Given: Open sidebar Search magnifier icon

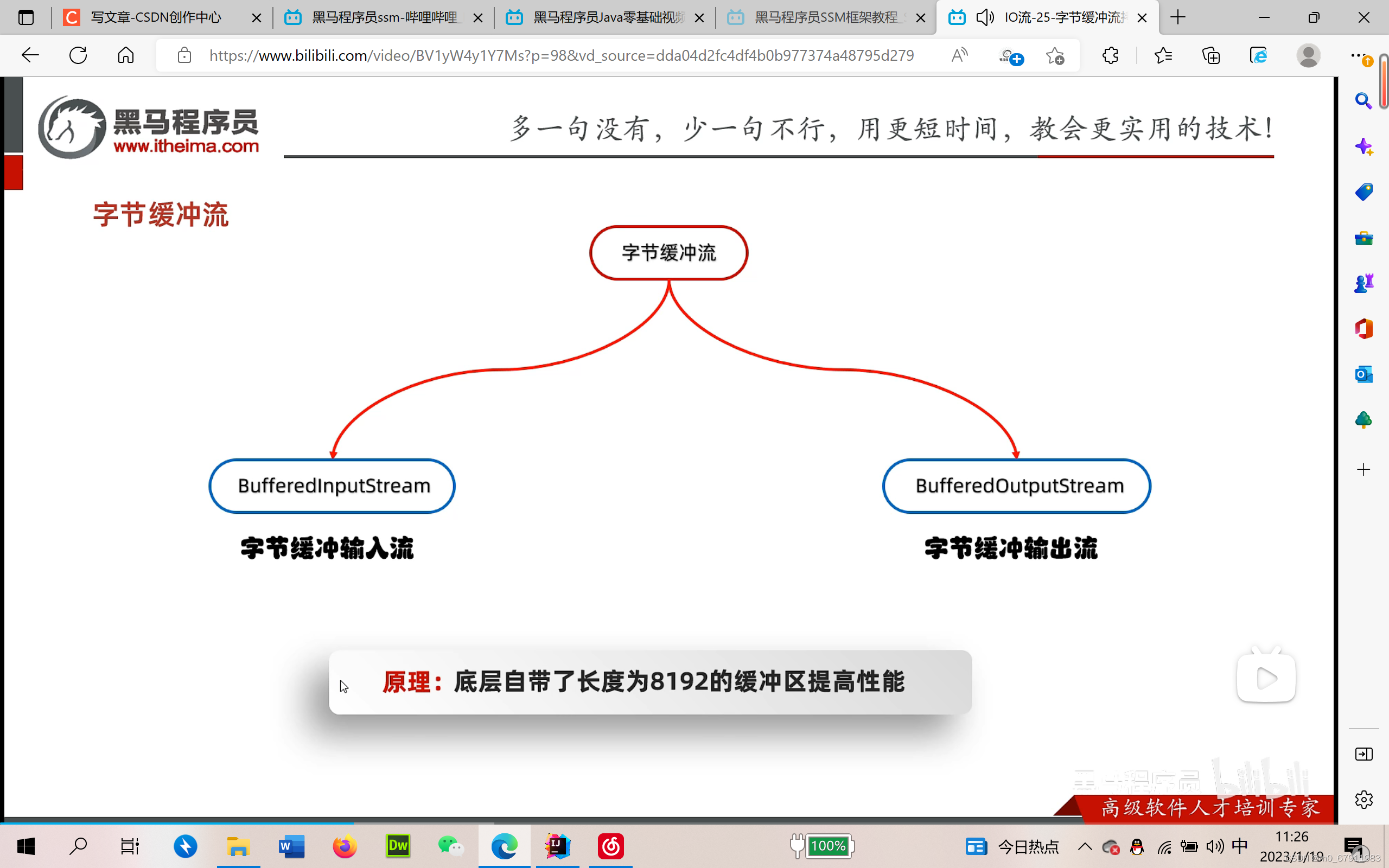Looking at the screenshot, I should (1363, 101).
